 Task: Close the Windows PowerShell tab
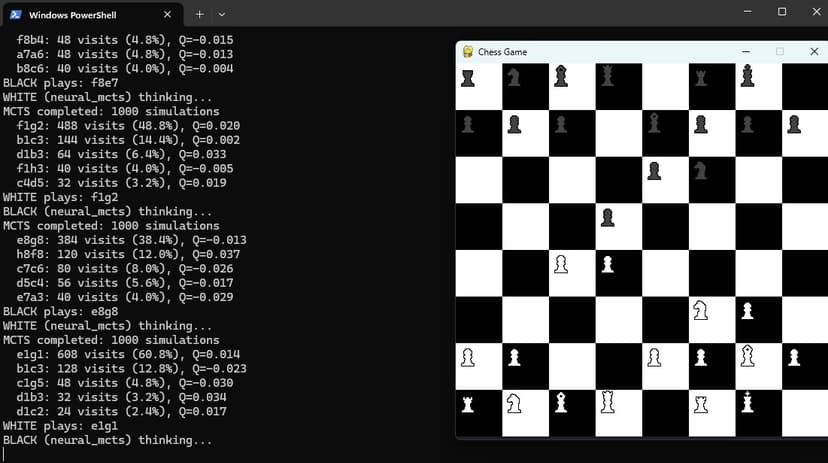[x=167, y=14]
